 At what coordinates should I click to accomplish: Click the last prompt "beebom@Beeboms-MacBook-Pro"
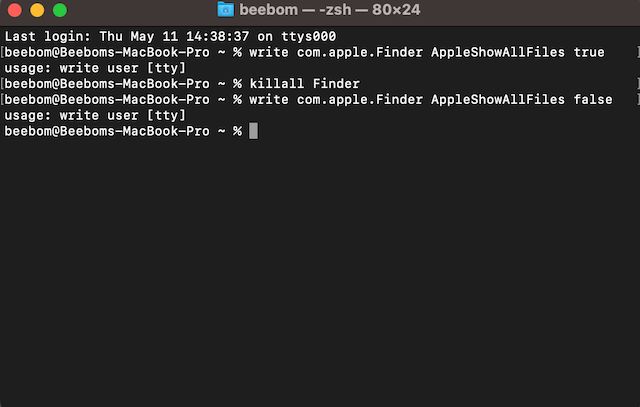107,132
